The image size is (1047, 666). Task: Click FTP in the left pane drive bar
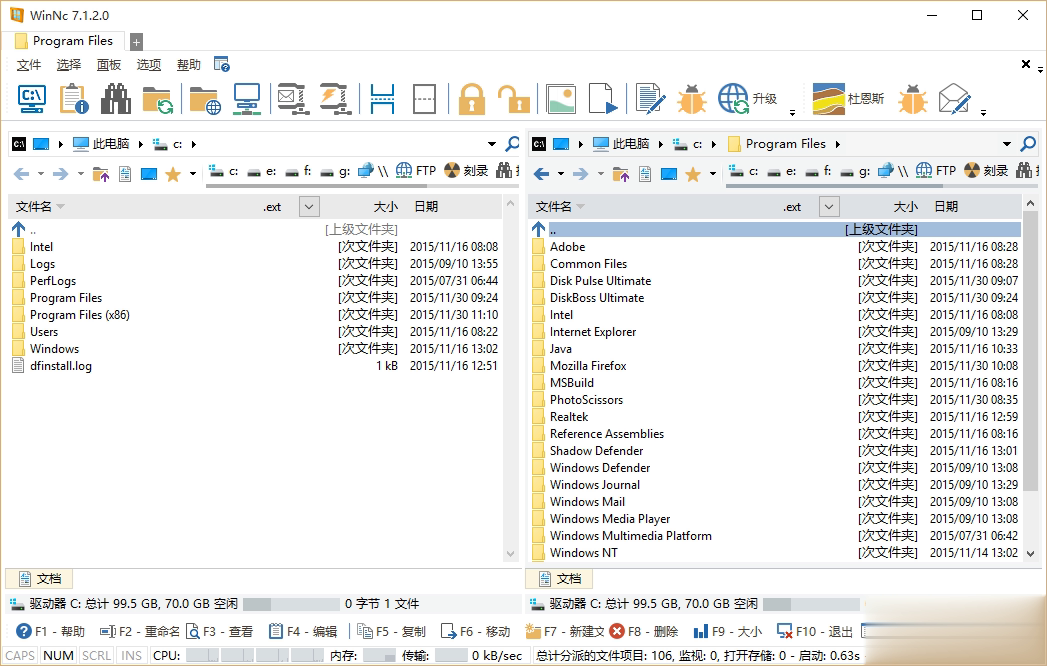(416, 171)
